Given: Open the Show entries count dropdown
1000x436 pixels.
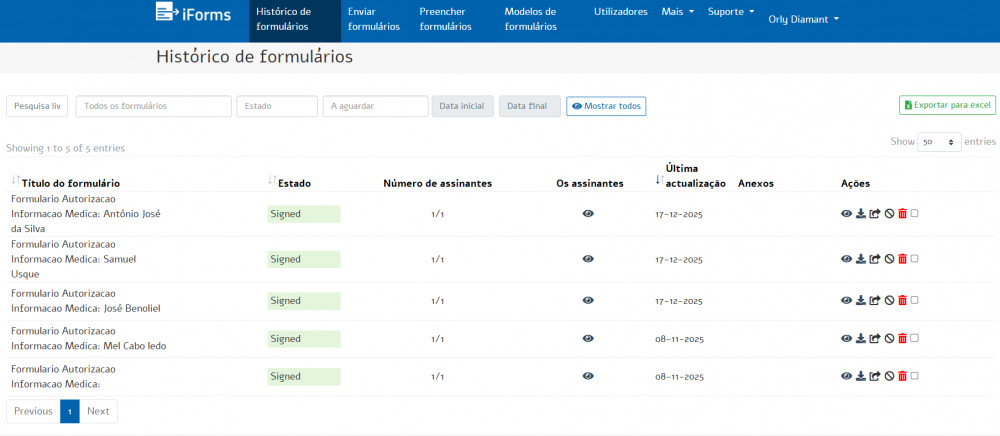Looking at the screenshot, I should 939,142.
